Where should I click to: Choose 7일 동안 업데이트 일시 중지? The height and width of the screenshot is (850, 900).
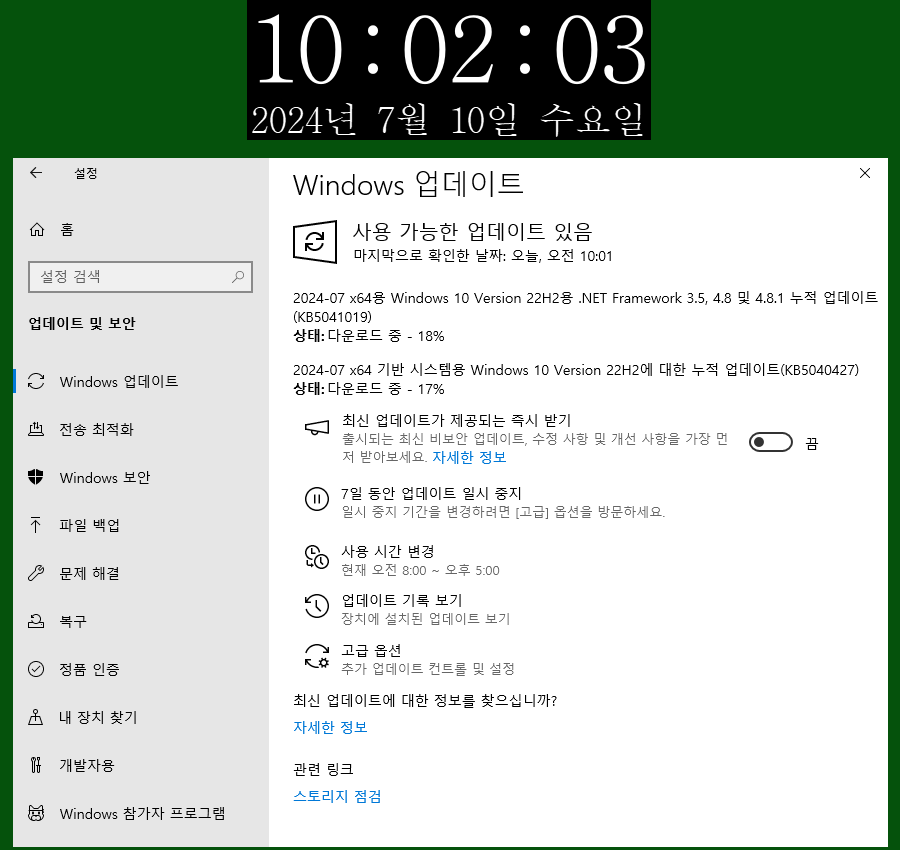431,494
